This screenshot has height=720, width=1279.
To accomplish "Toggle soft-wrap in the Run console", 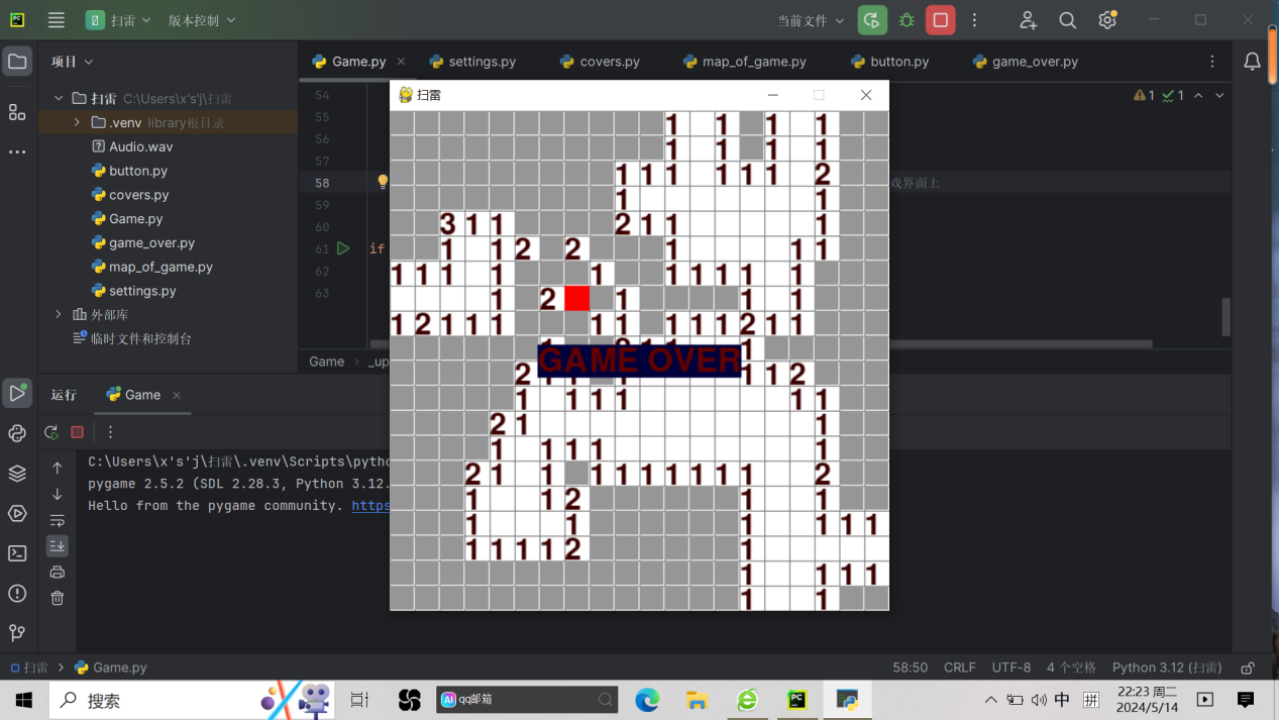I will [57, 520].
